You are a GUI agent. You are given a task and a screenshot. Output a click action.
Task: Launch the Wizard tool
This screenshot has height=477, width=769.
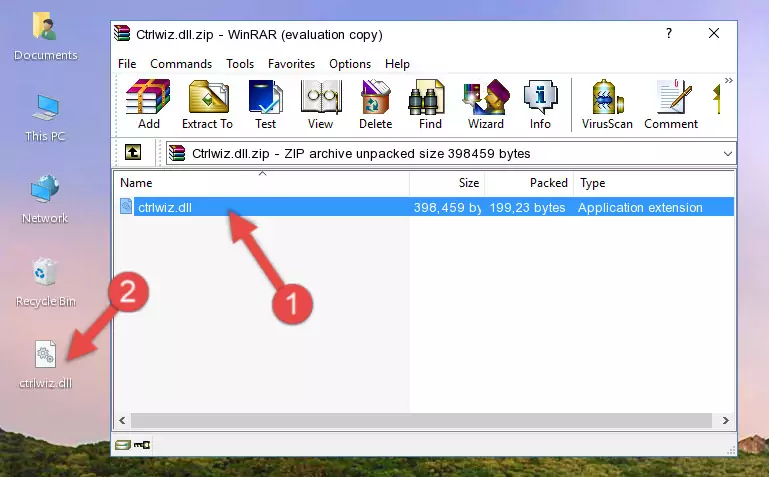click(486, 104)
